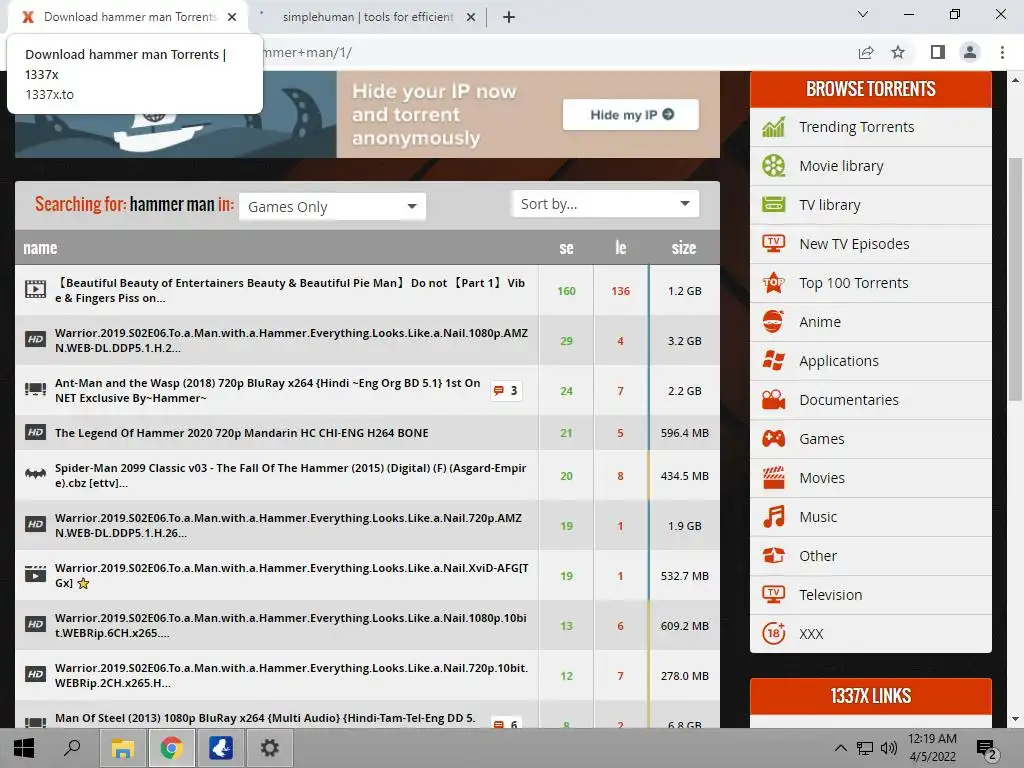Open Trending Torrents chart icon
This screenshot has height=768, width=1024.
click(x=773, y=127)
